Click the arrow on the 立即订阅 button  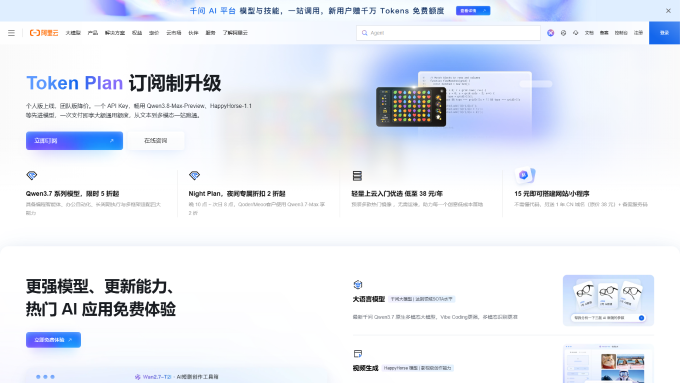tap(111, 141)
